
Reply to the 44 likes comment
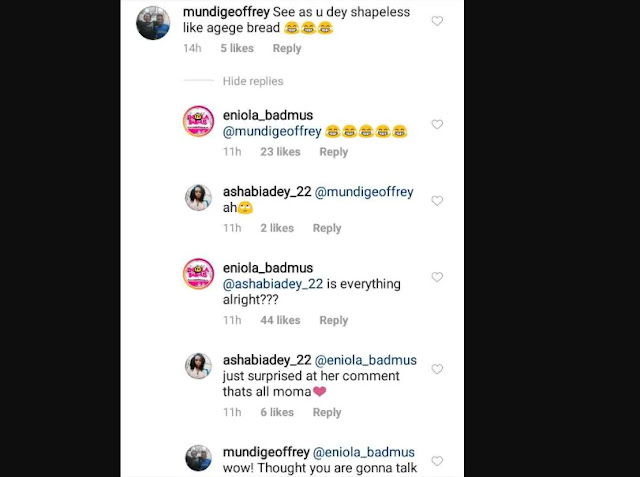(333, 320)
